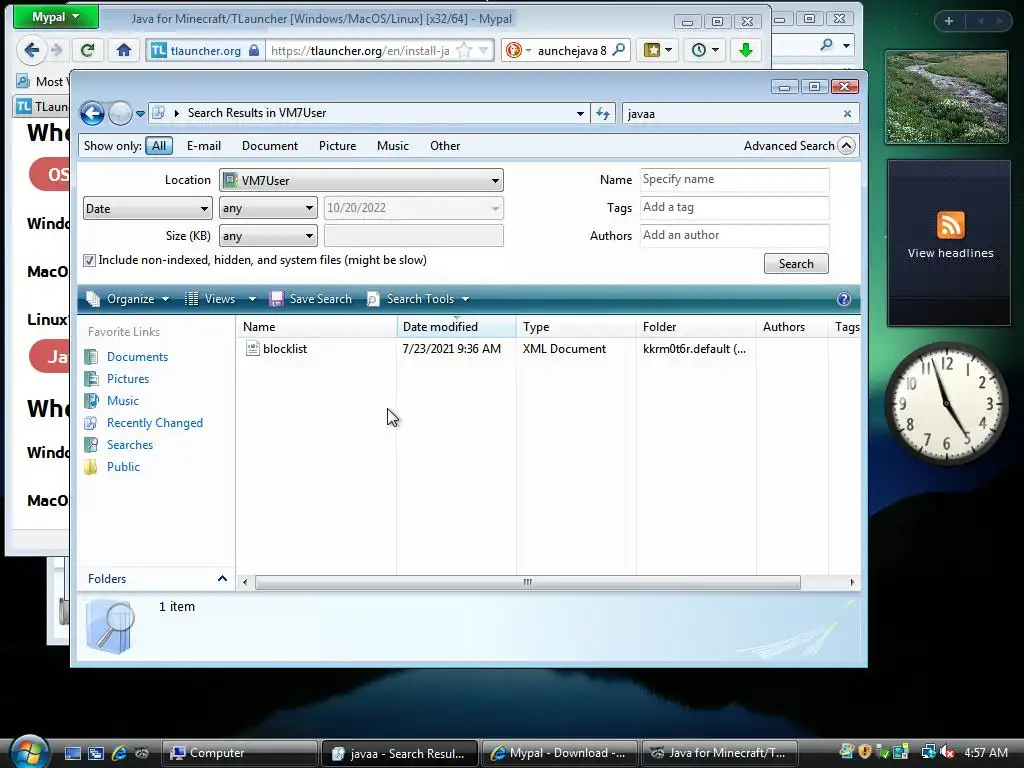Click horizontal scrollbar in results list
Image resolution: width=1024 pixels, height=768 pixels.
(x=528, y=583)
